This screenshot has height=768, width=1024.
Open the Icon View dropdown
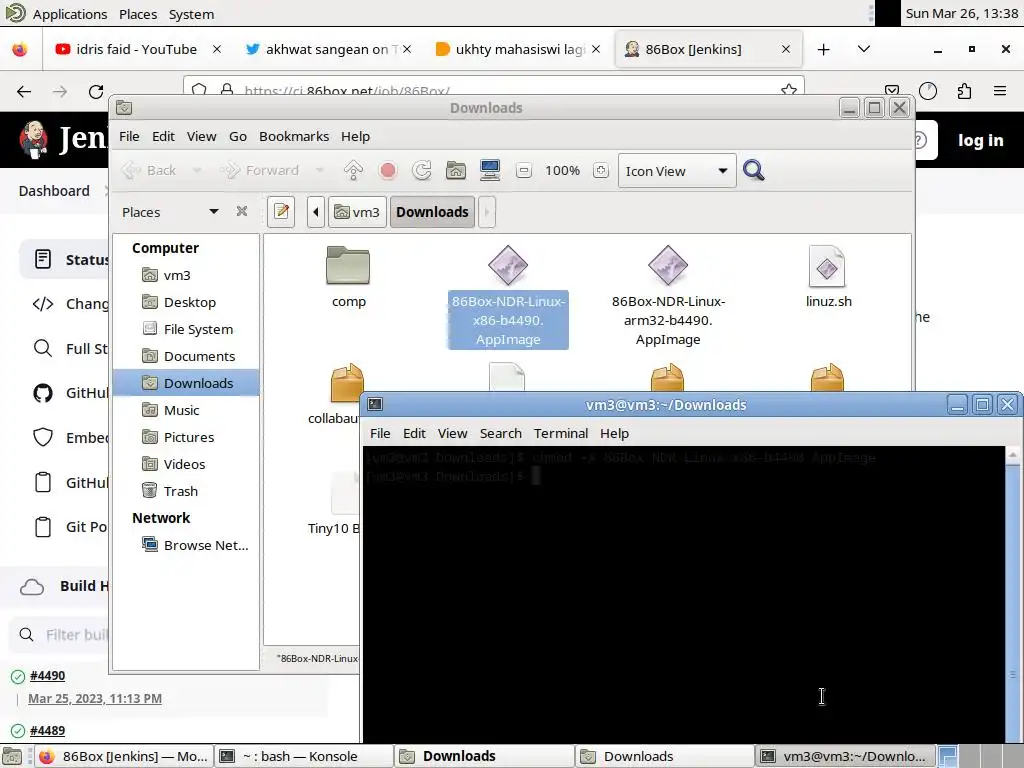[677, 171]
